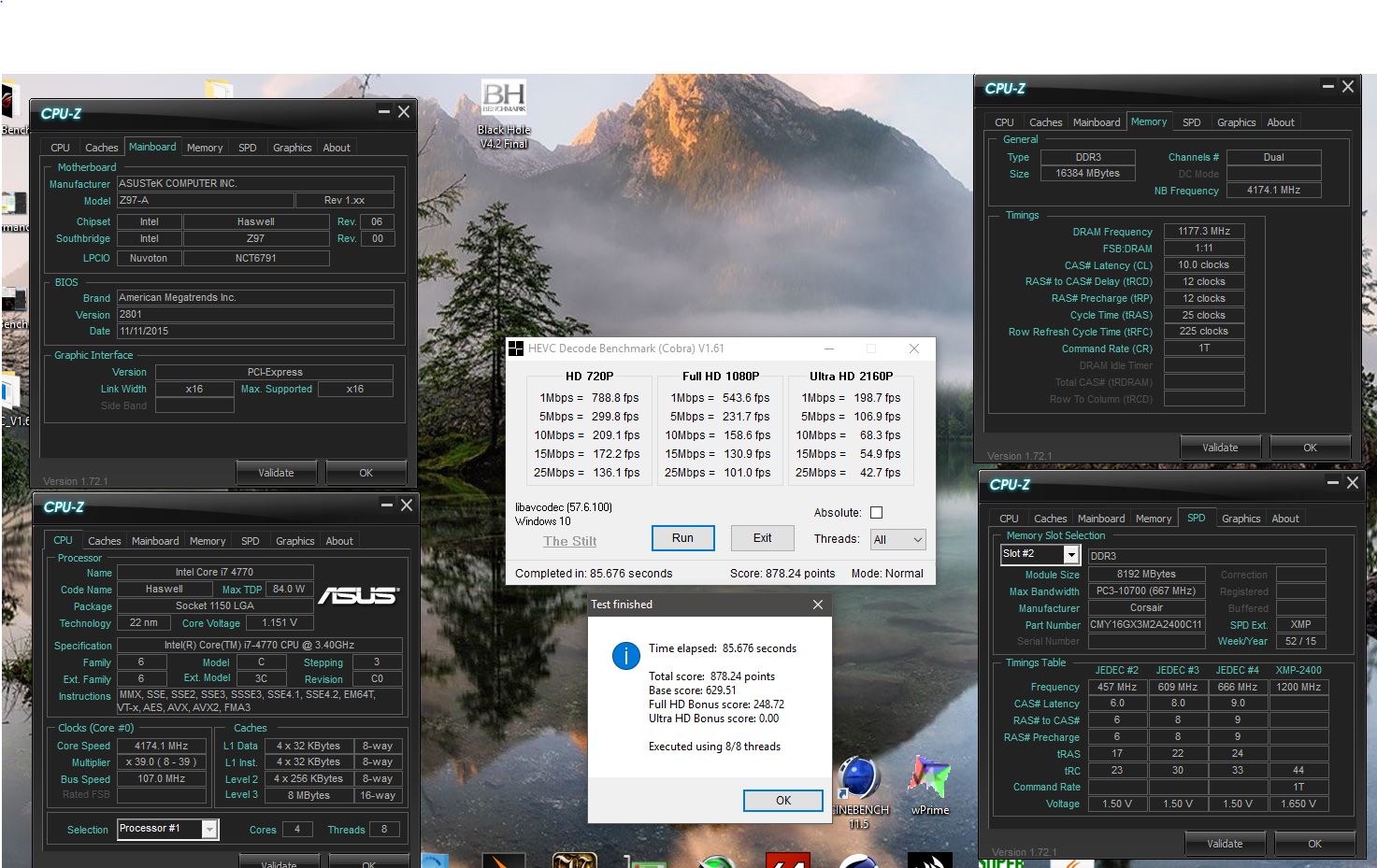
Task: Close the Memory CPU-Z window
Action: click(x=1347, y=86)
